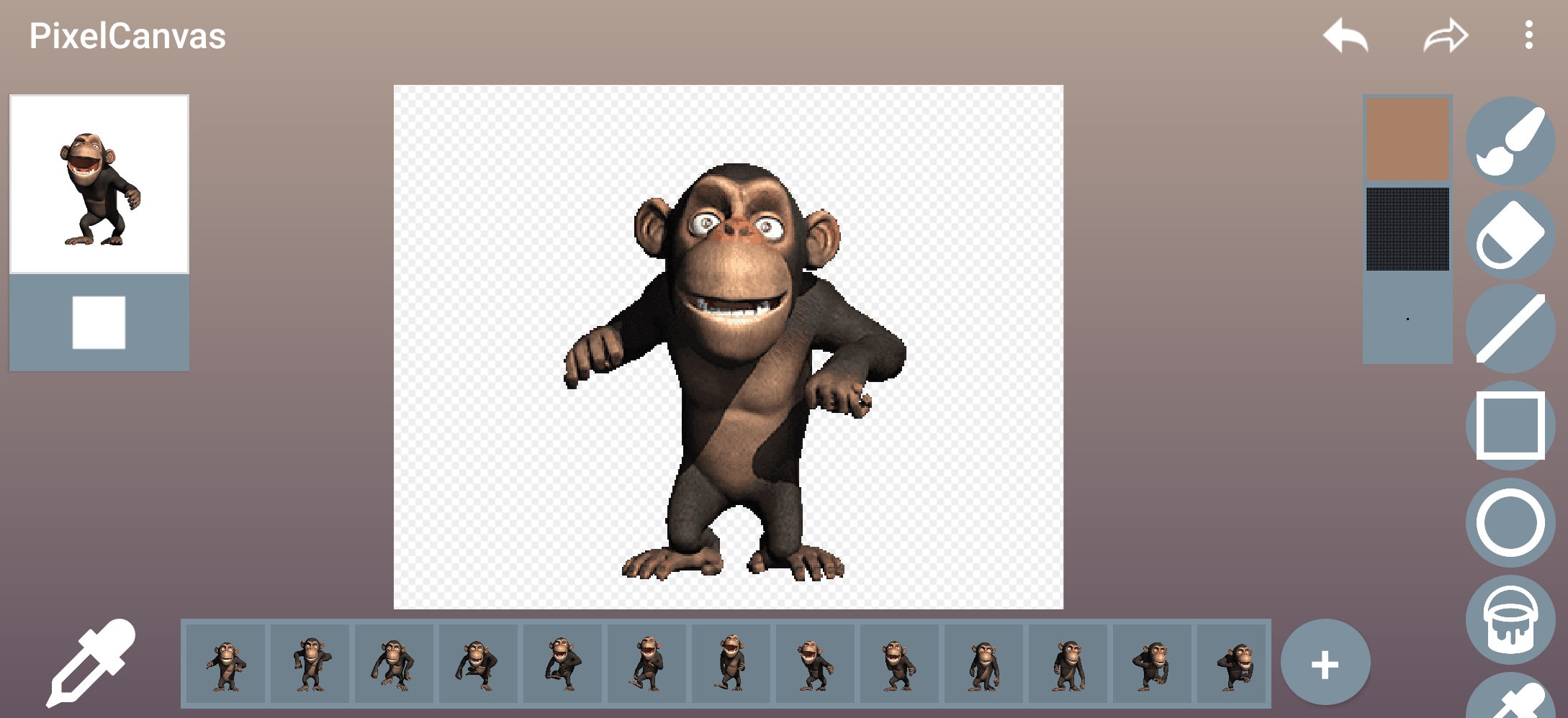1568x718 pixels.
Task: Click the laughing monkey preview thumbnail
Action: click(x=99, y=185)
